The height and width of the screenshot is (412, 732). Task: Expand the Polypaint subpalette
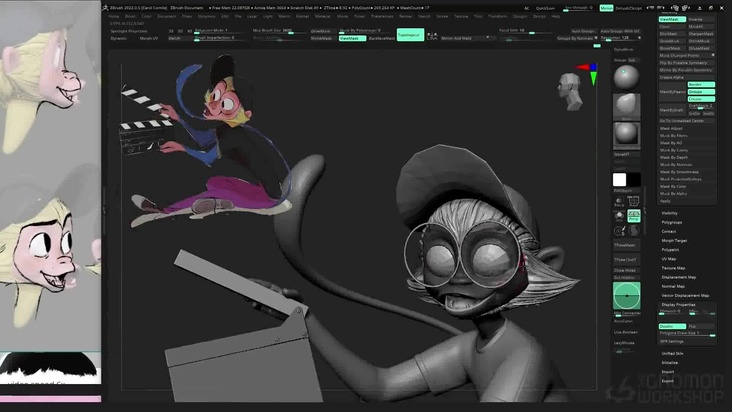click(x=670, y=250)
